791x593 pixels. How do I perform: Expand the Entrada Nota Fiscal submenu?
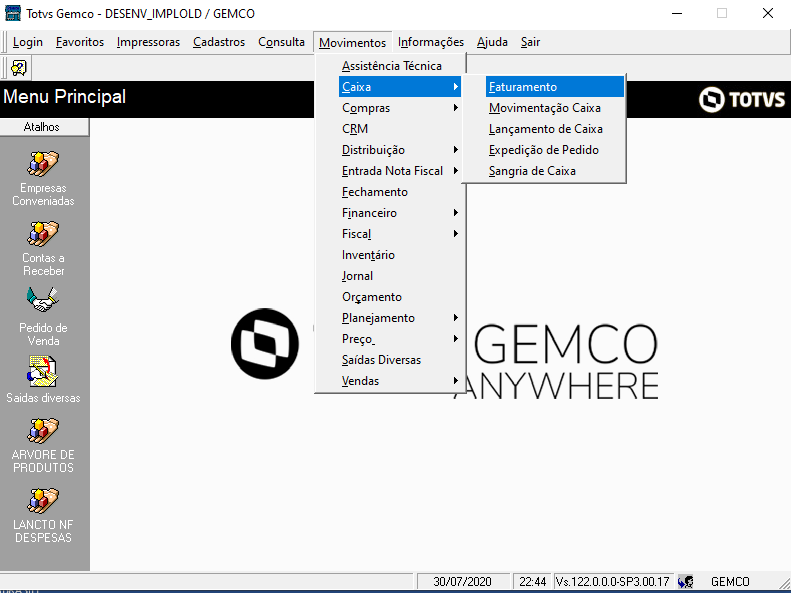[400, 171]
